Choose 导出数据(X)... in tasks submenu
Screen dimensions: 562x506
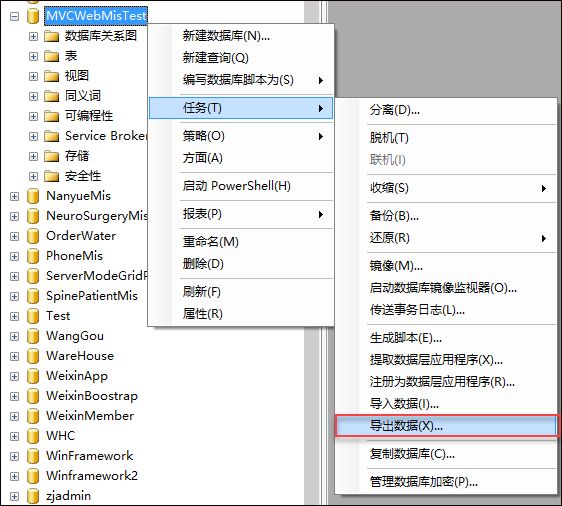pos(446,426)
